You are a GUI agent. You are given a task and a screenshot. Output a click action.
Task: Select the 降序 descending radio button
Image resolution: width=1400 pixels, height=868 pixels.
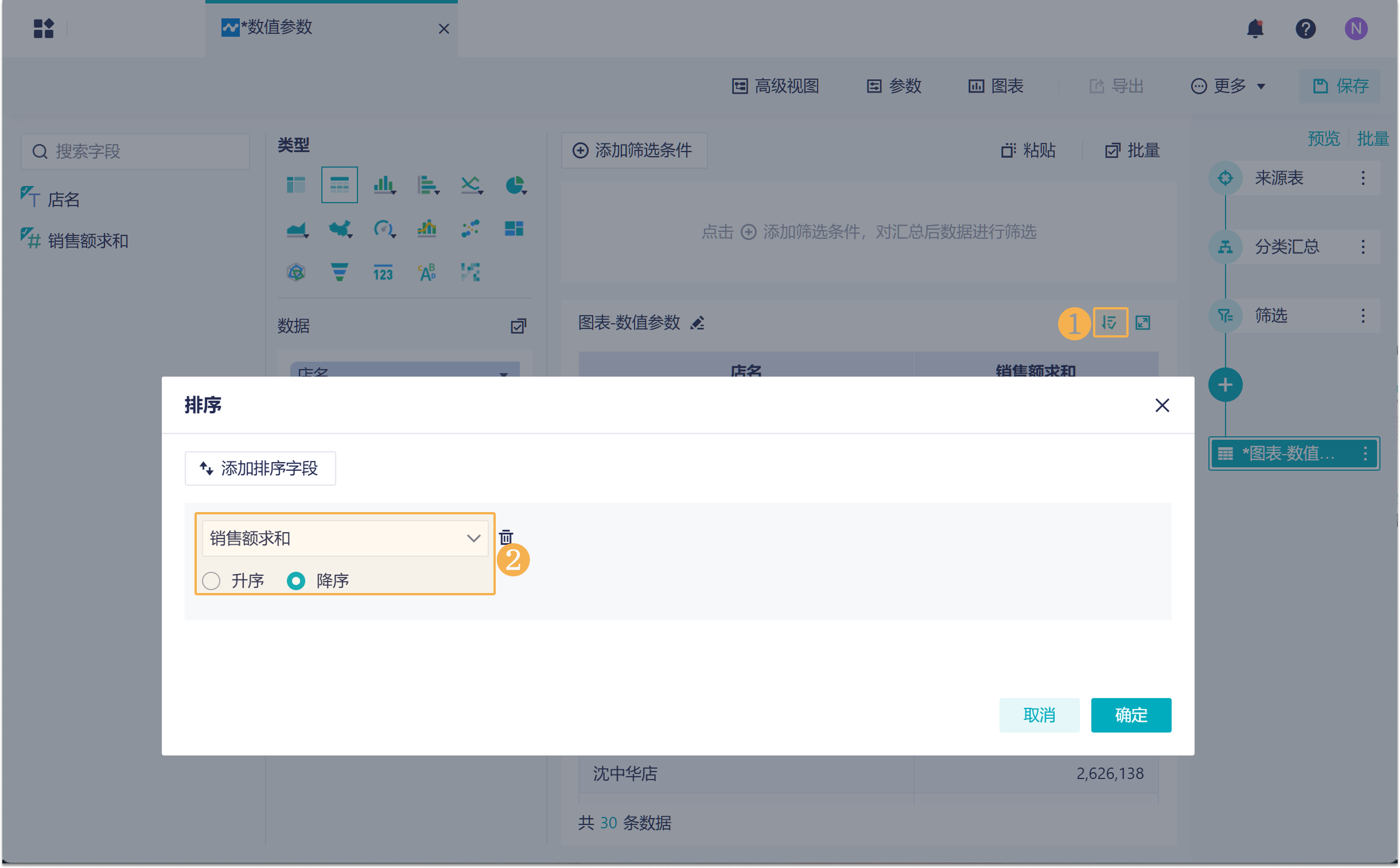(296, 581)
